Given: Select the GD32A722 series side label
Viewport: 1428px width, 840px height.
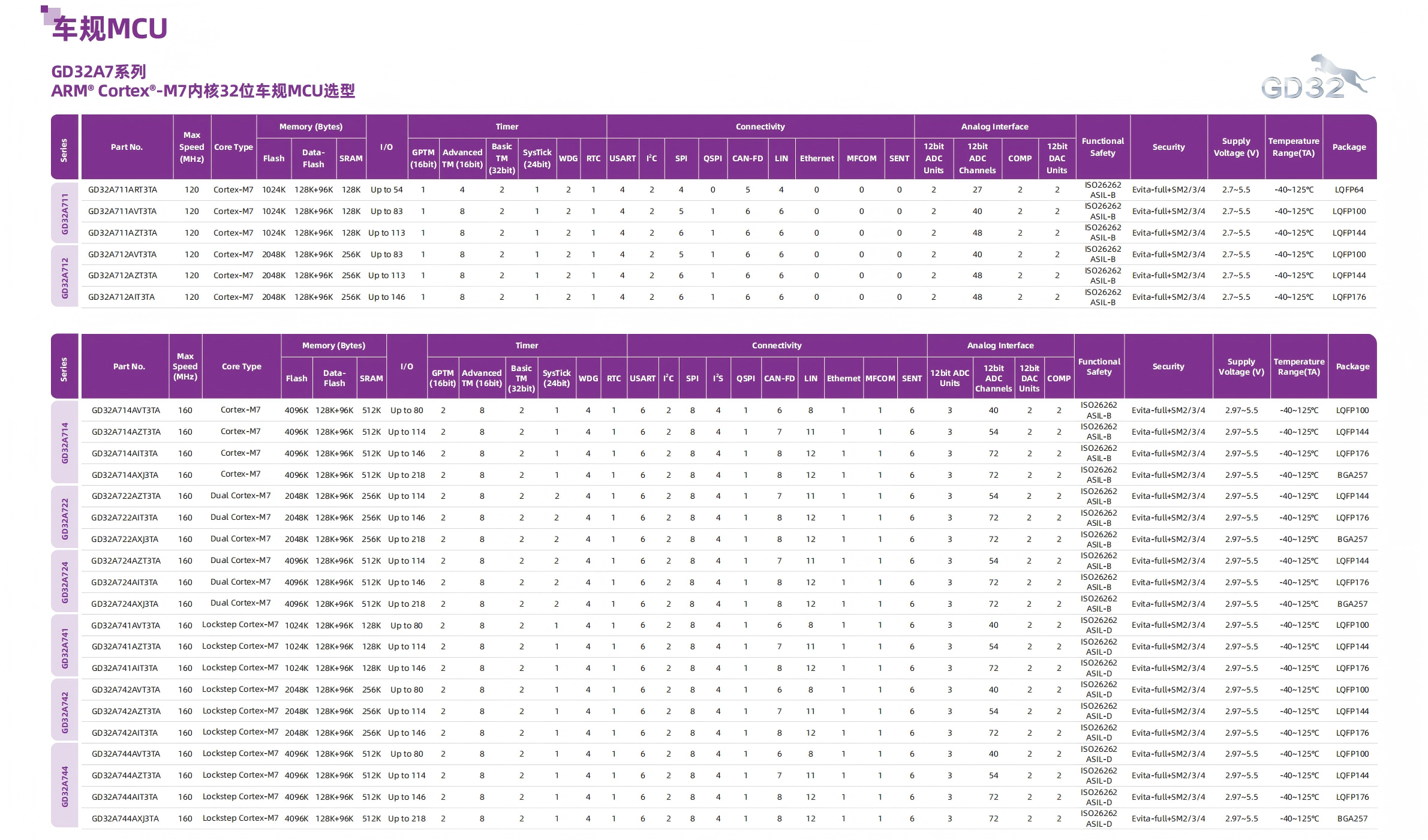Looking at the screenshot, I should pos(65,518).
